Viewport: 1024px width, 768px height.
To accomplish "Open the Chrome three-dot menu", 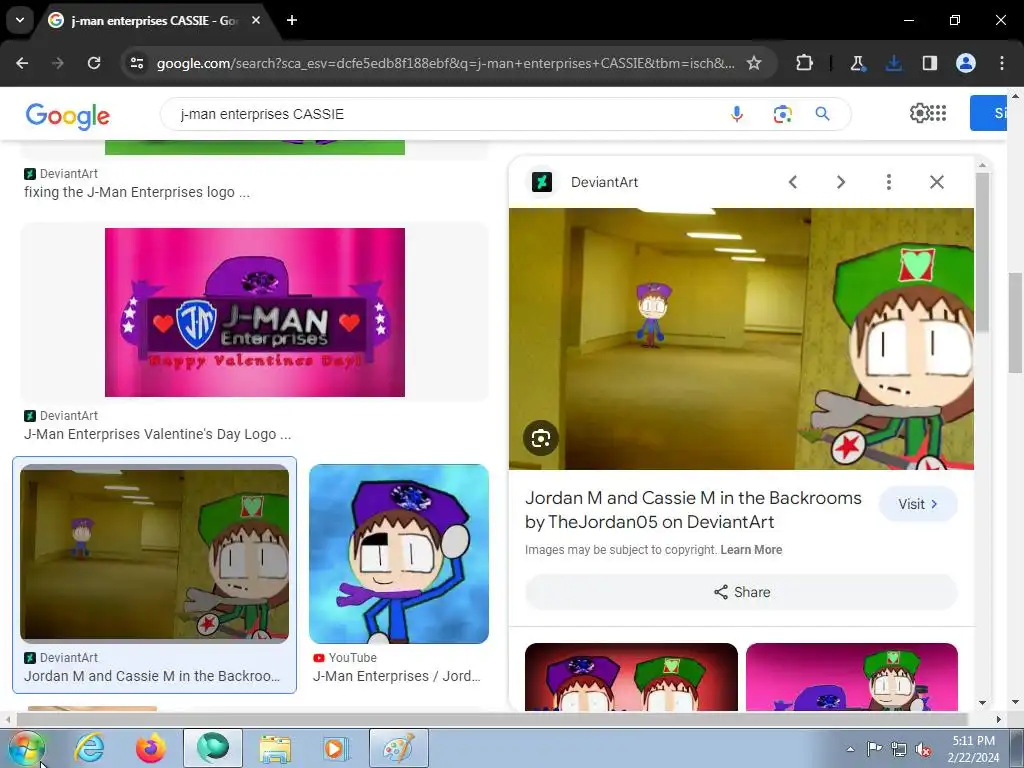I will click(1002, 63).
